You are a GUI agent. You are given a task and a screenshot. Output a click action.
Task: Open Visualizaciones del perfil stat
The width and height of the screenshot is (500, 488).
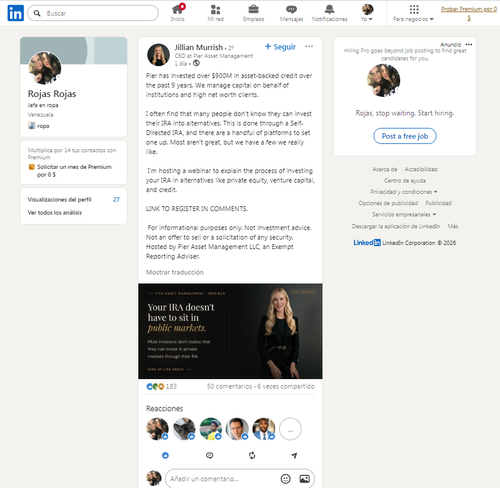point(59,199)
